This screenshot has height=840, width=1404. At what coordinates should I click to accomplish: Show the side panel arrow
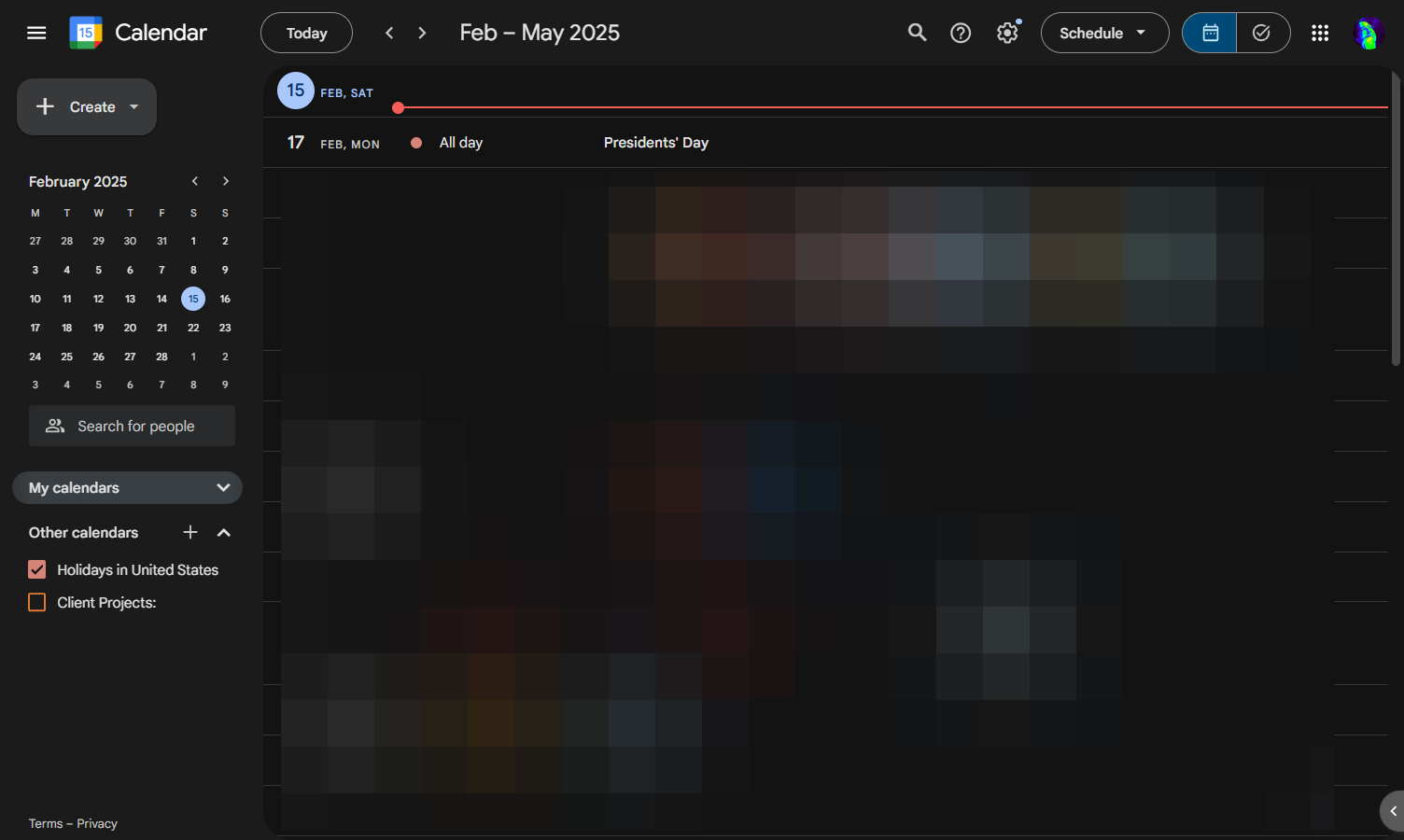(1393, 811)
